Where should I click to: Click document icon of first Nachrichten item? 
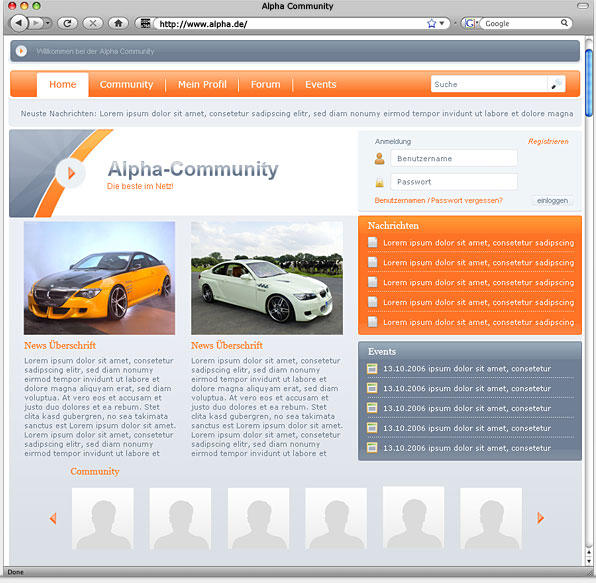[x=372, y=242]
